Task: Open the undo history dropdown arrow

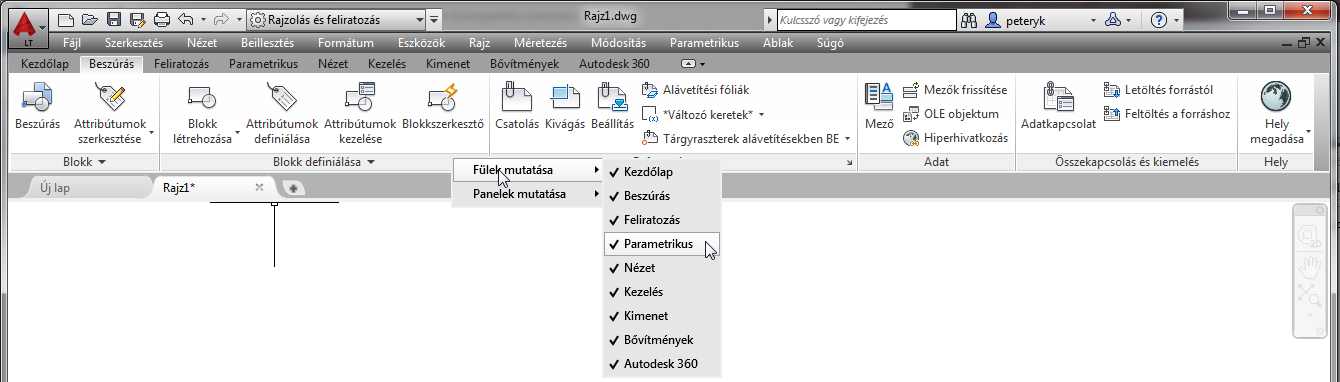Action: coord(203,19)
